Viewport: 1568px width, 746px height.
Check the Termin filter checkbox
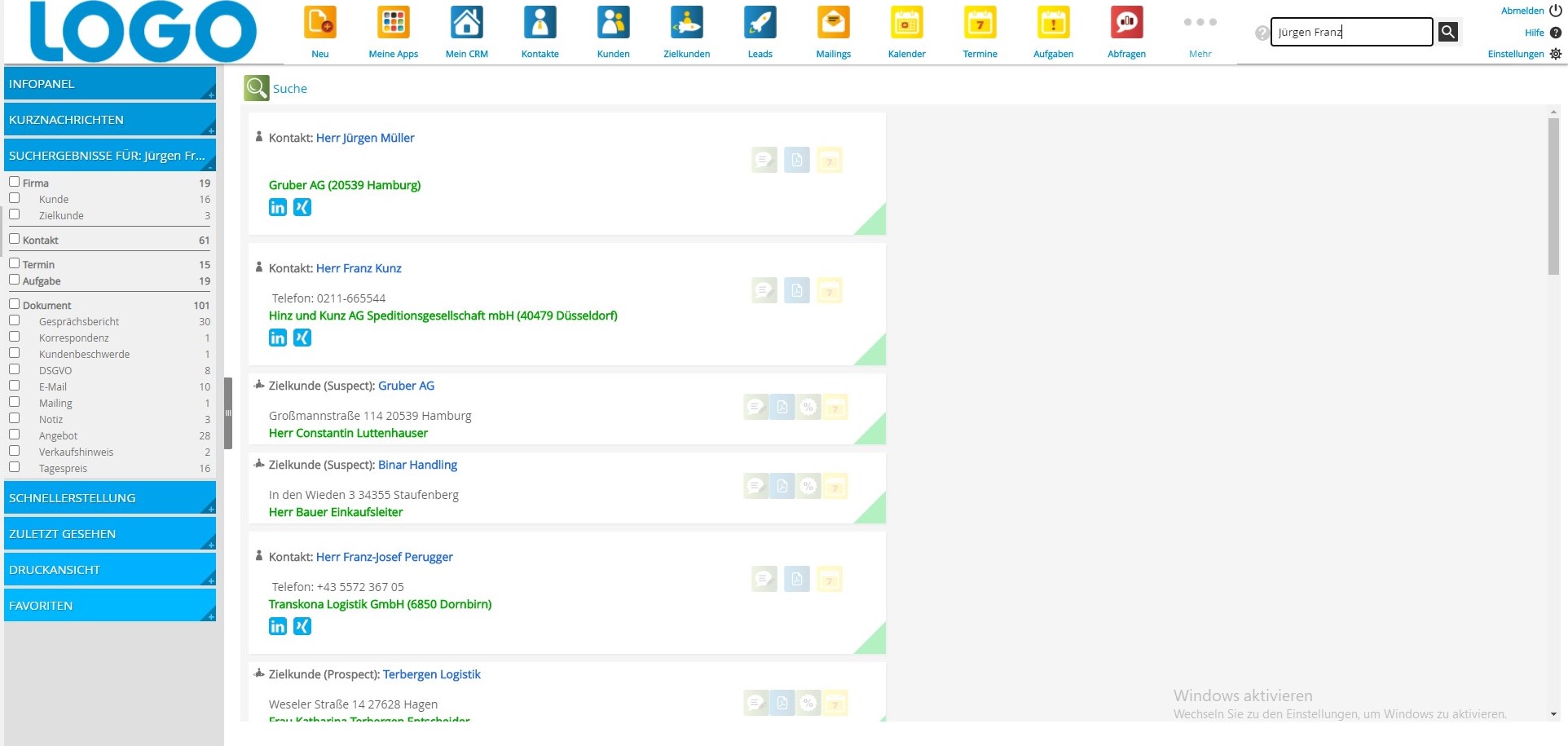[x=14, y=263]
